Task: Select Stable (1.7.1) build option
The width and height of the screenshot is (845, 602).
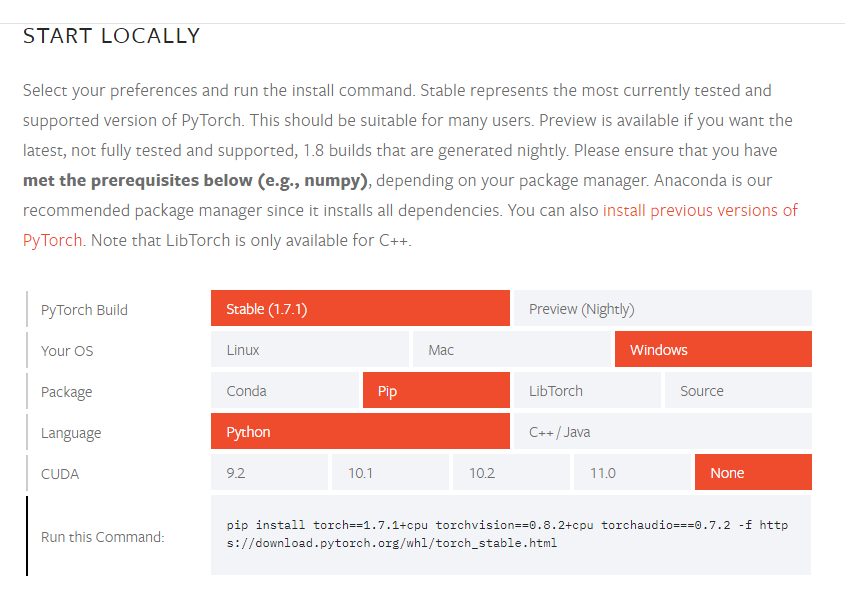Action: (x=360, y=308)
